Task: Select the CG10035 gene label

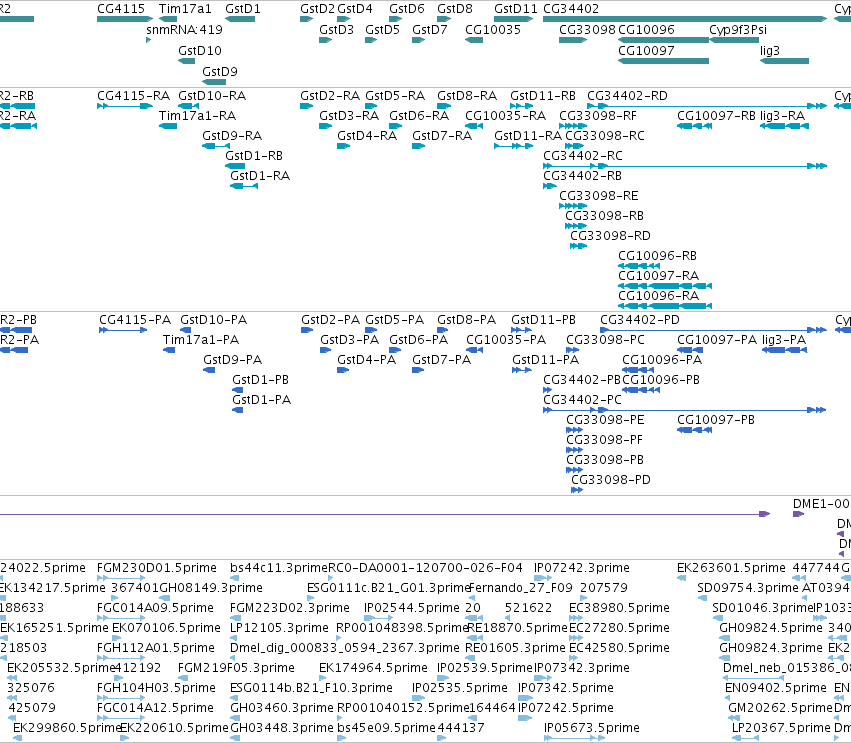Action: (493, 30)
